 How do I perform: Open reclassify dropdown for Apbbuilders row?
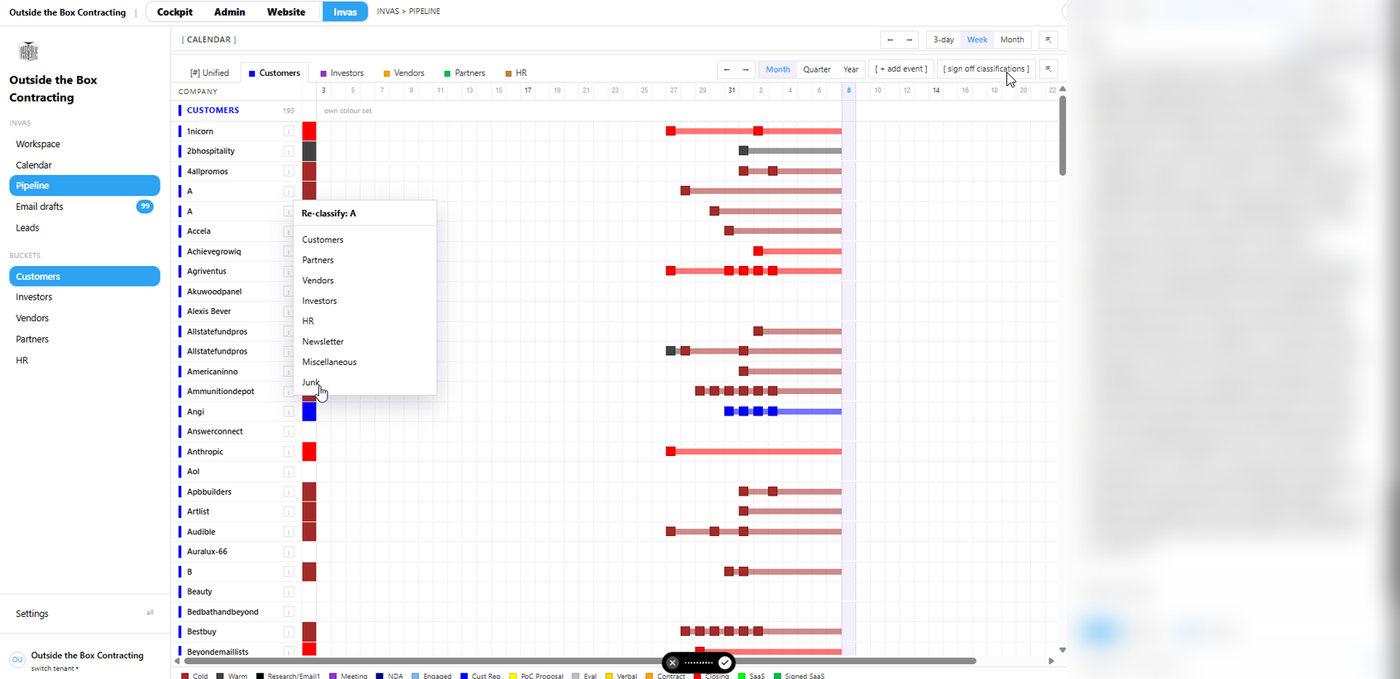coord(288,491)
